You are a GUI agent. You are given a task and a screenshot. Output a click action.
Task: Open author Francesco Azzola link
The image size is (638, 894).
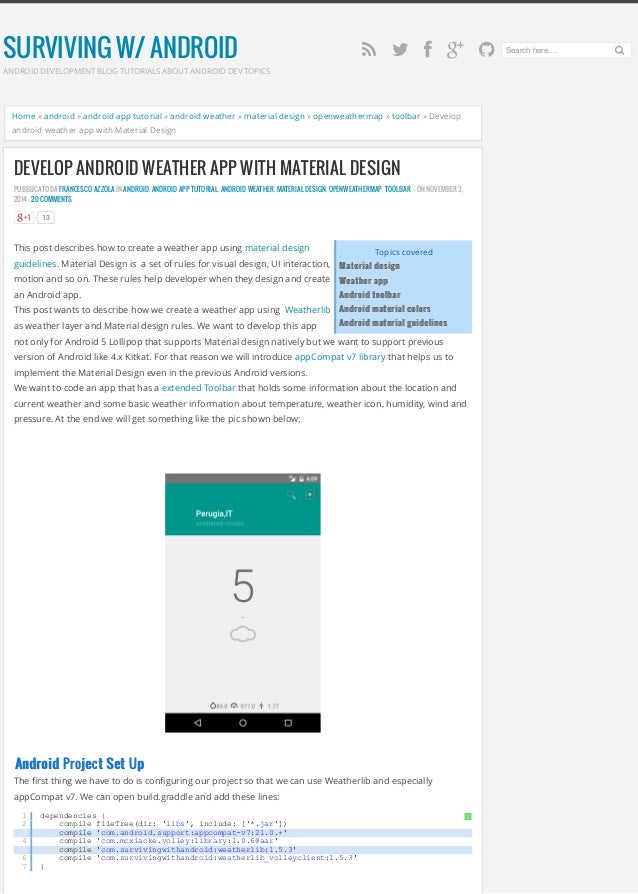tap(87, 189)
